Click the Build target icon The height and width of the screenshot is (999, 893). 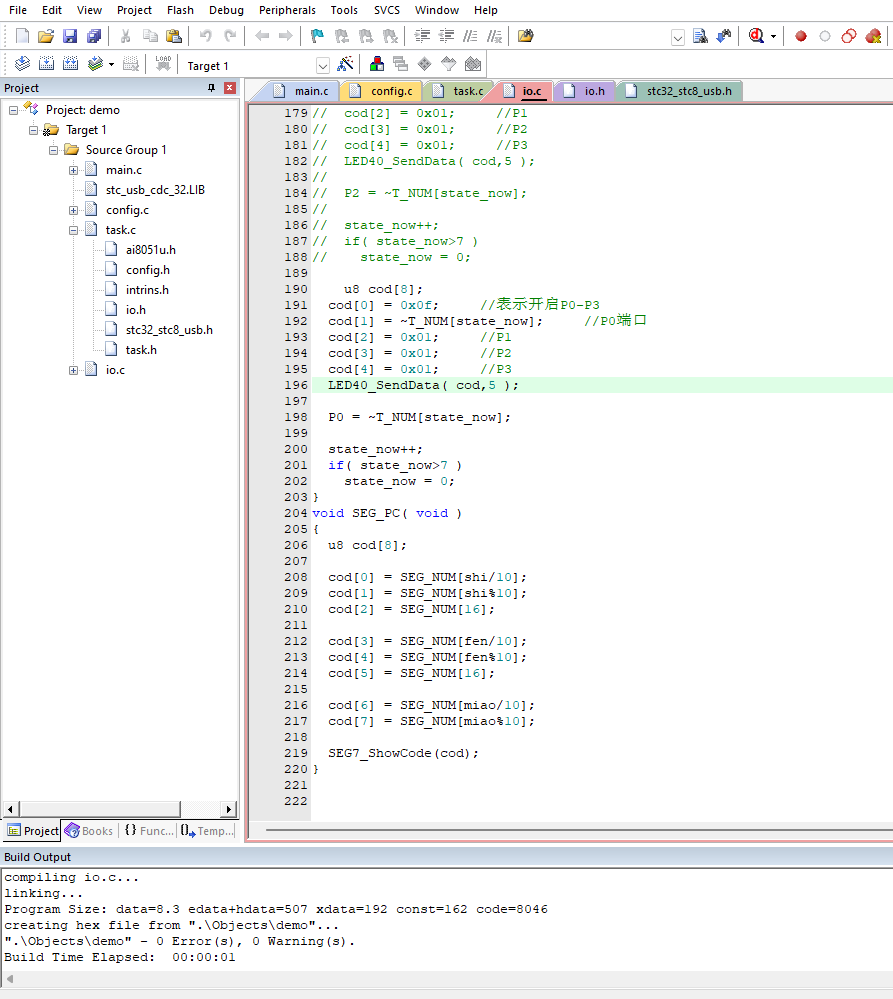pyautogui.click(x=46, y=64)
